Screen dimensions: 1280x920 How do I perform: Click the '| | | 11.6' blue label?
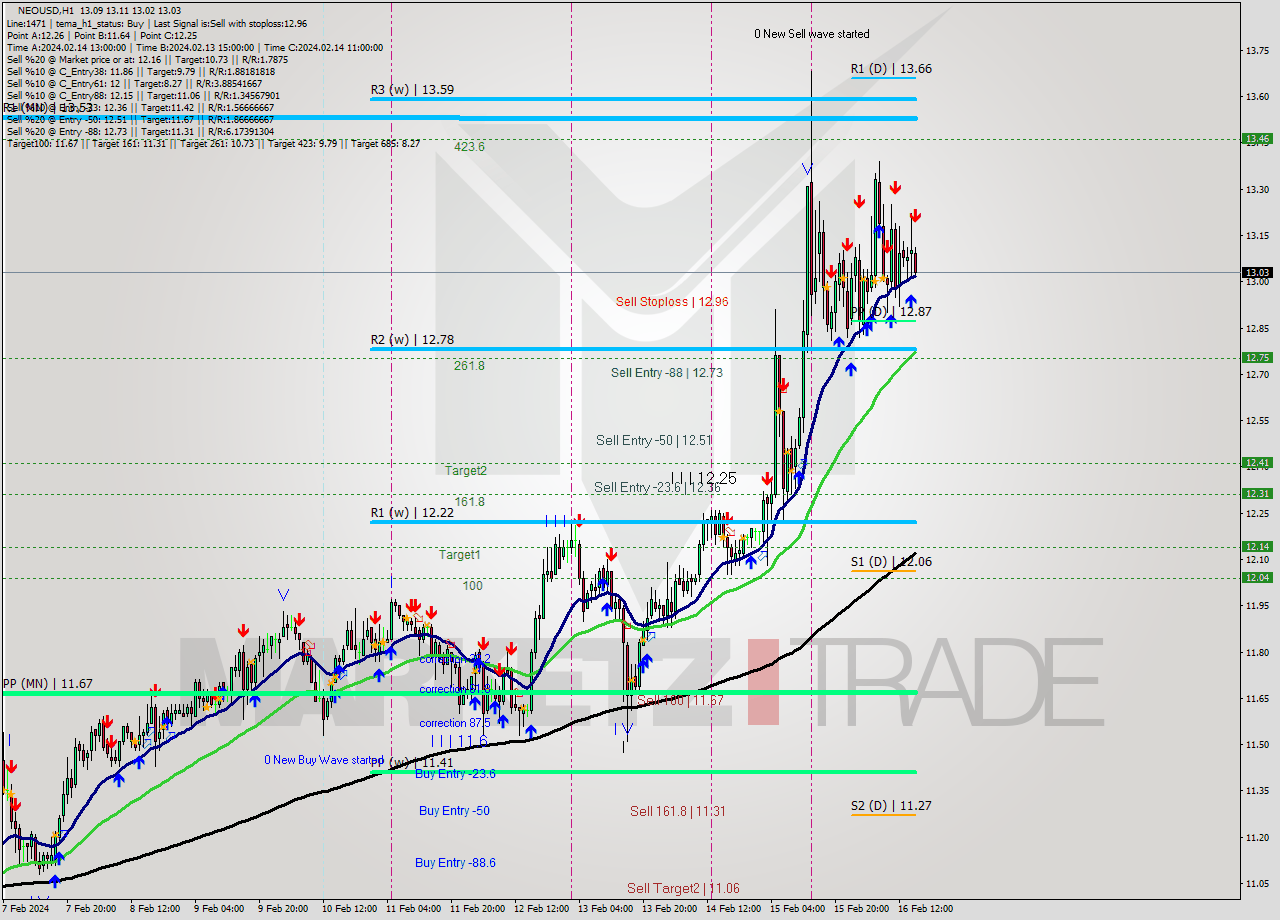click(458, 741)
